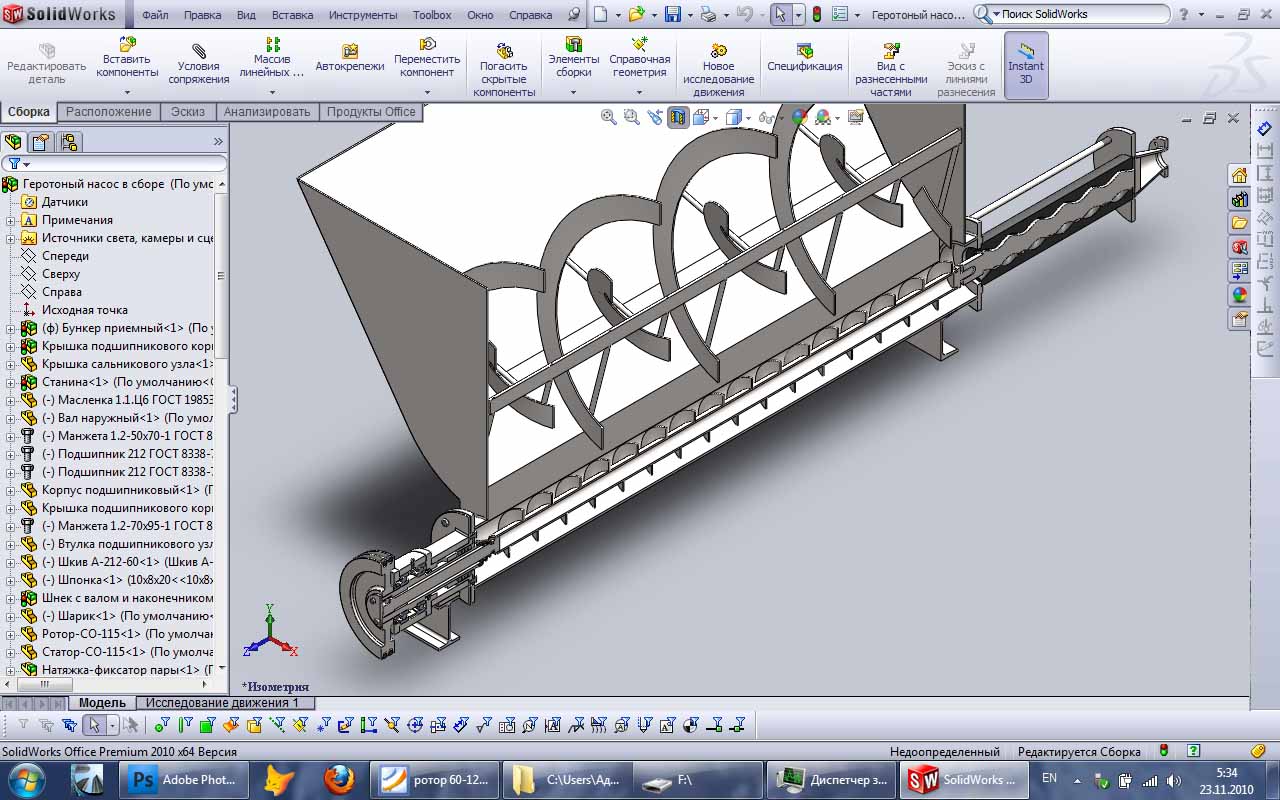This screenshot has height=800, width=1280.
Task: Click the Previous View icon
Action: pyautogui.click(x=655, y=117)
